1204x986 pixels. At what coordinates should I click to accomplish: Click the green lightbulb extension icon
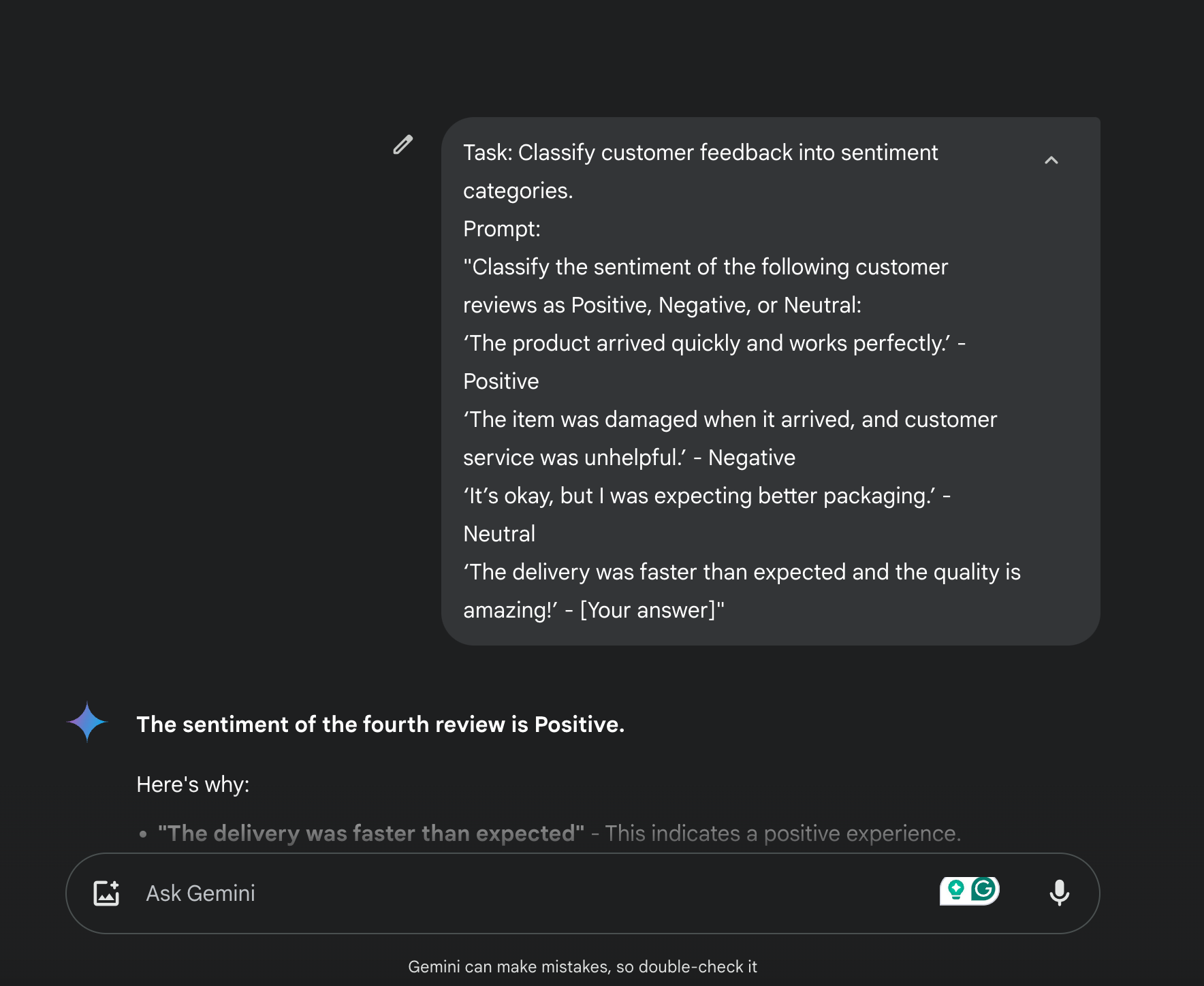click(955, 890)
